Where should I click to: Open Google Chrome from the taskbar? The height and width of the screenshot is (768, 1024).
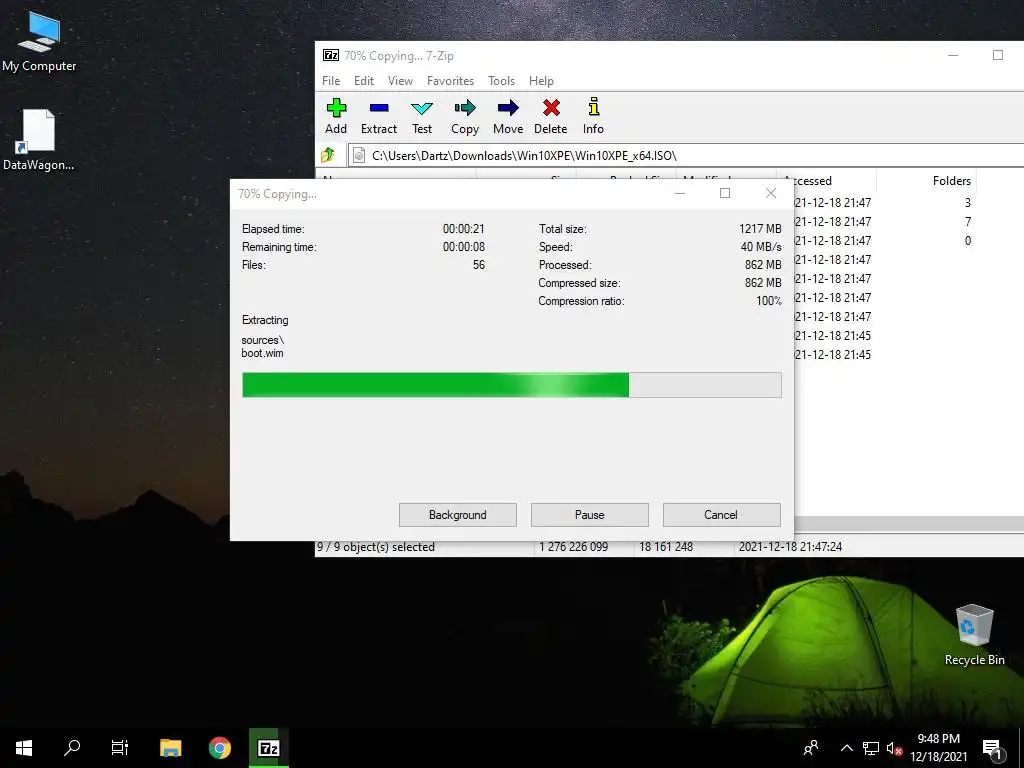(219, 748)
